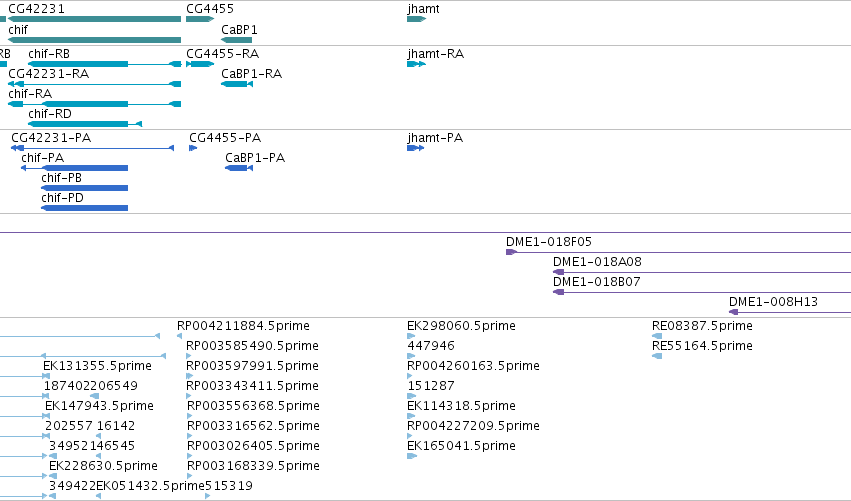
Task: Click the RE08387.5prime EST glyph
Action: coord(657,336)
